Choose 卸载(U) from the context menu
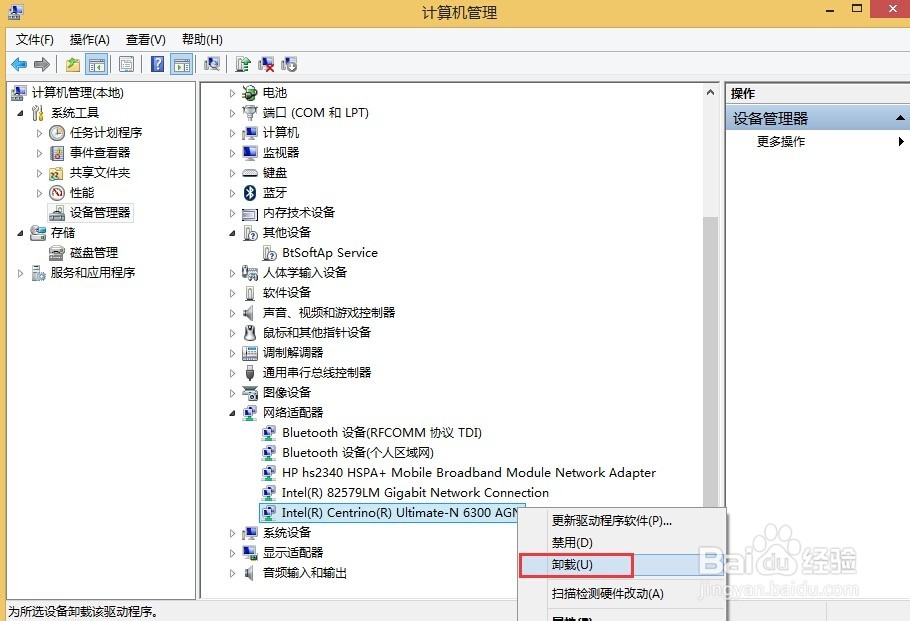 pos(621,565)
